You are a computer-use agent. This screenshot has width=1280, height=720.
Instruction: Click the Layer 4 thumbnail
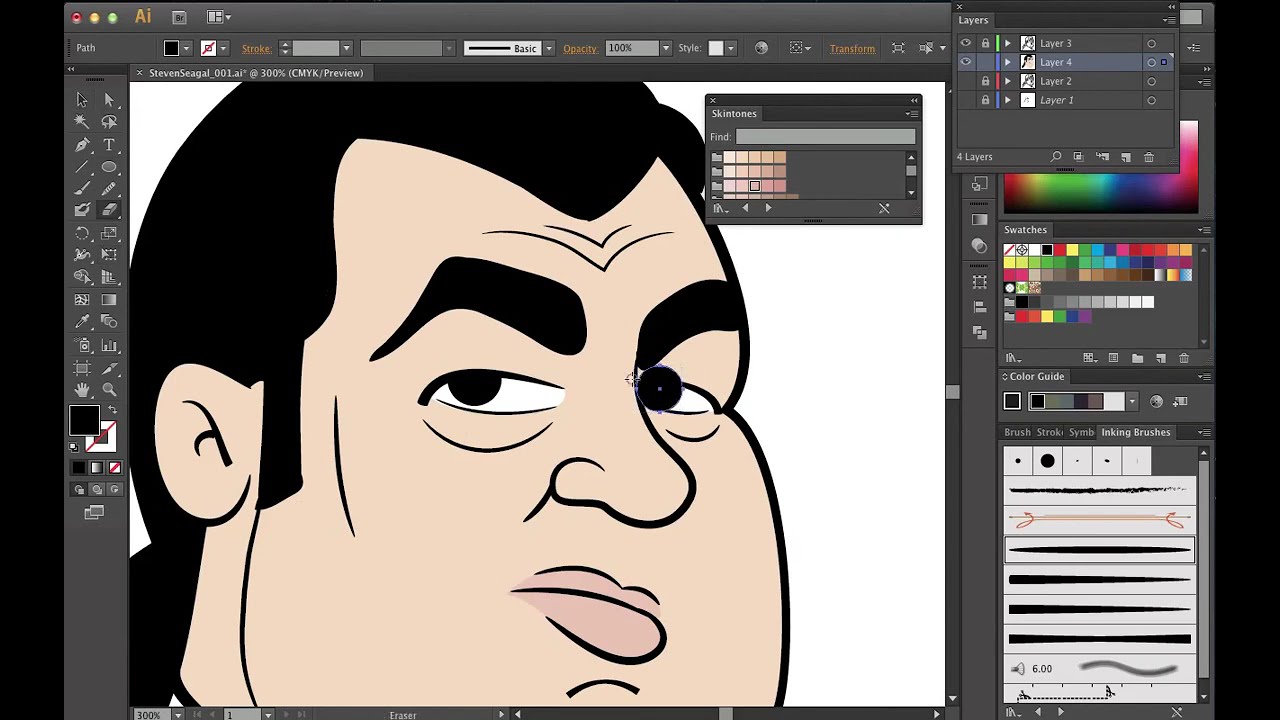tap(1027, 62)
